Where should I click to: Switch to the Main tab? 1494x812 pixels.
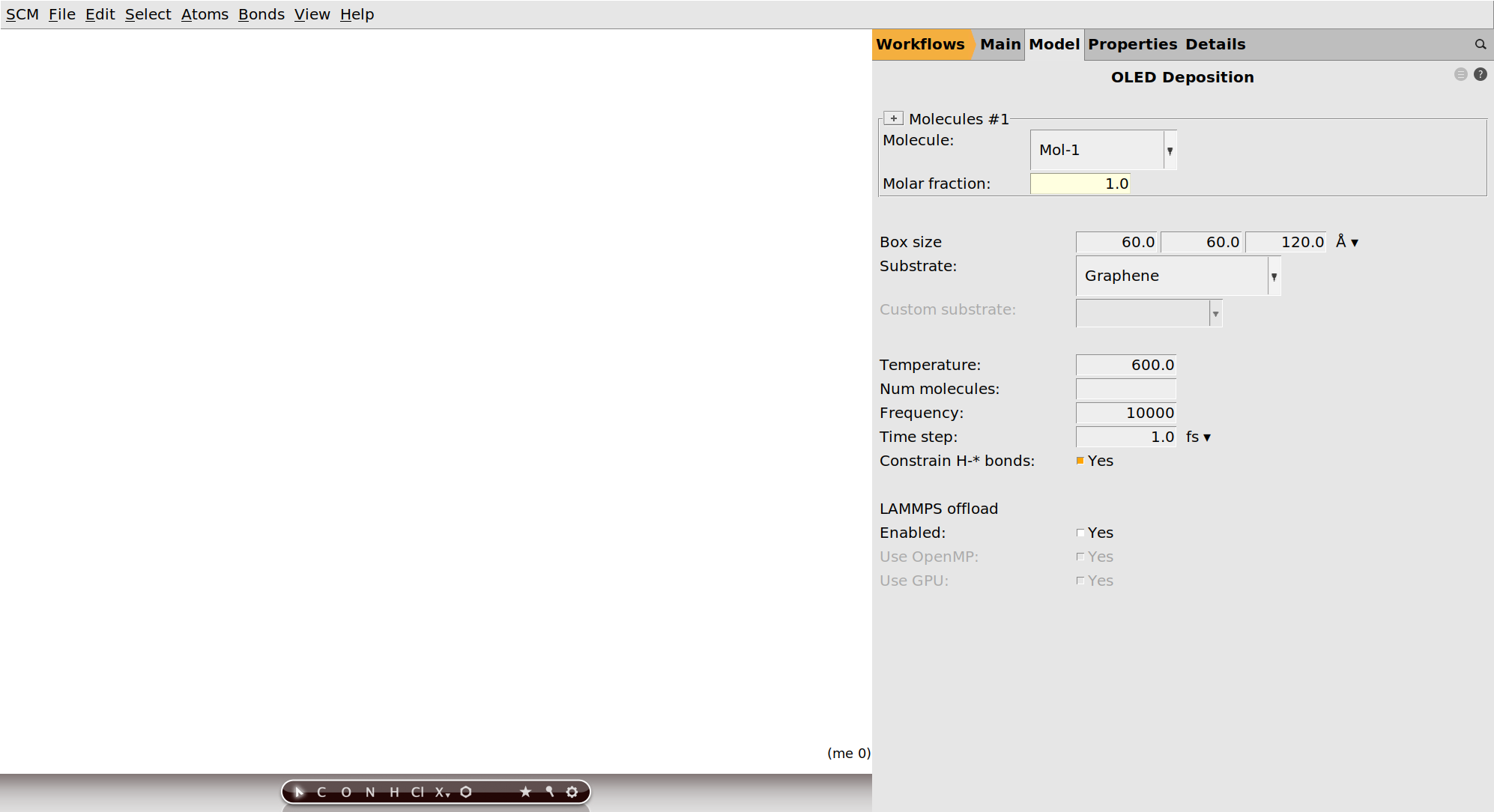pyautogui.click(x=1000, y=44)
